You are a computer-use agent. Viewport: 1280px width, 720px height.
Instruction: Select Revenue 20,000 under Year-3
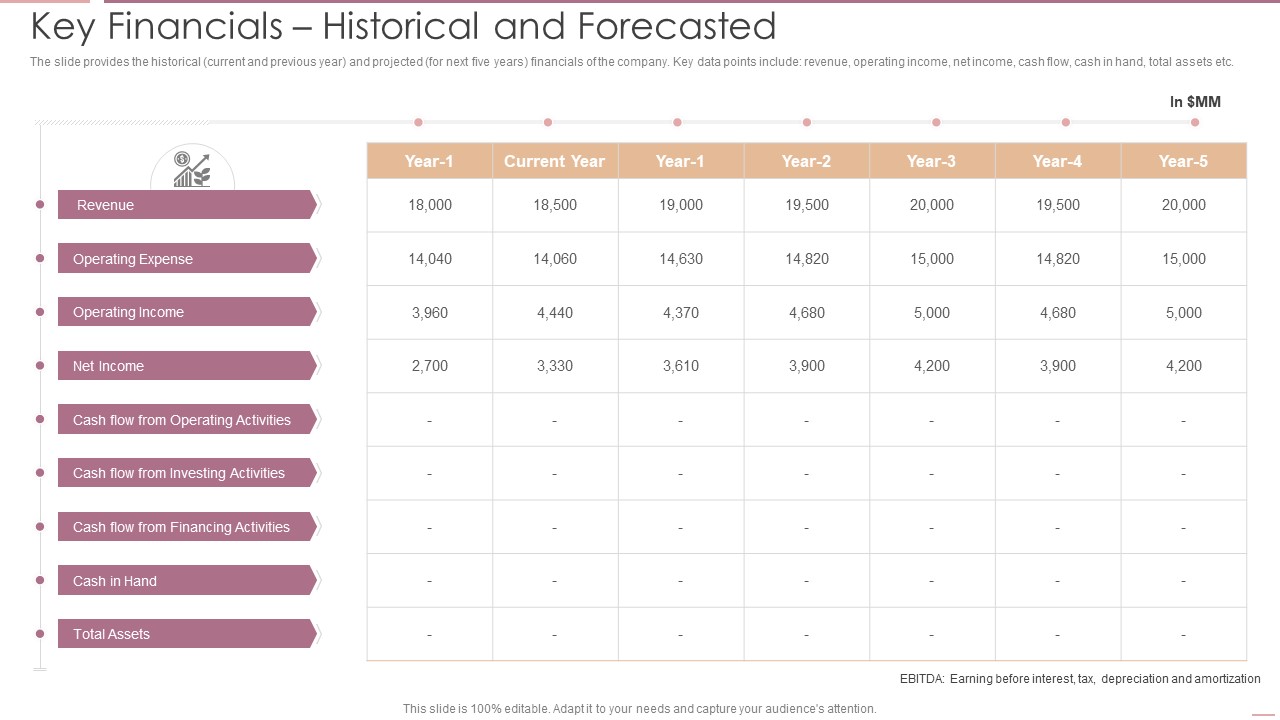pyautogui.click(x=932, y=205)
